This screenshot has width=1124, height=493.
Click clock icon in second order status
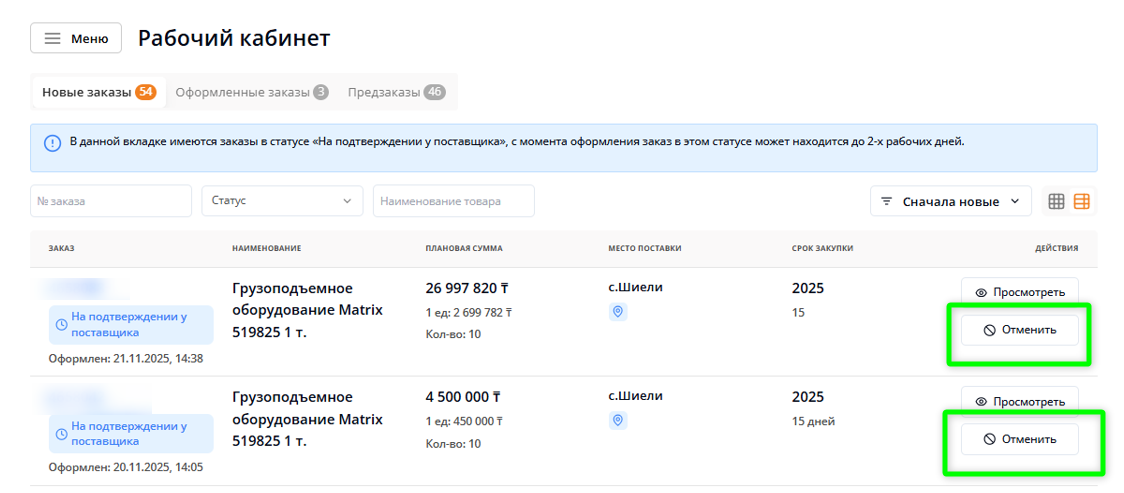click(61, 434)
